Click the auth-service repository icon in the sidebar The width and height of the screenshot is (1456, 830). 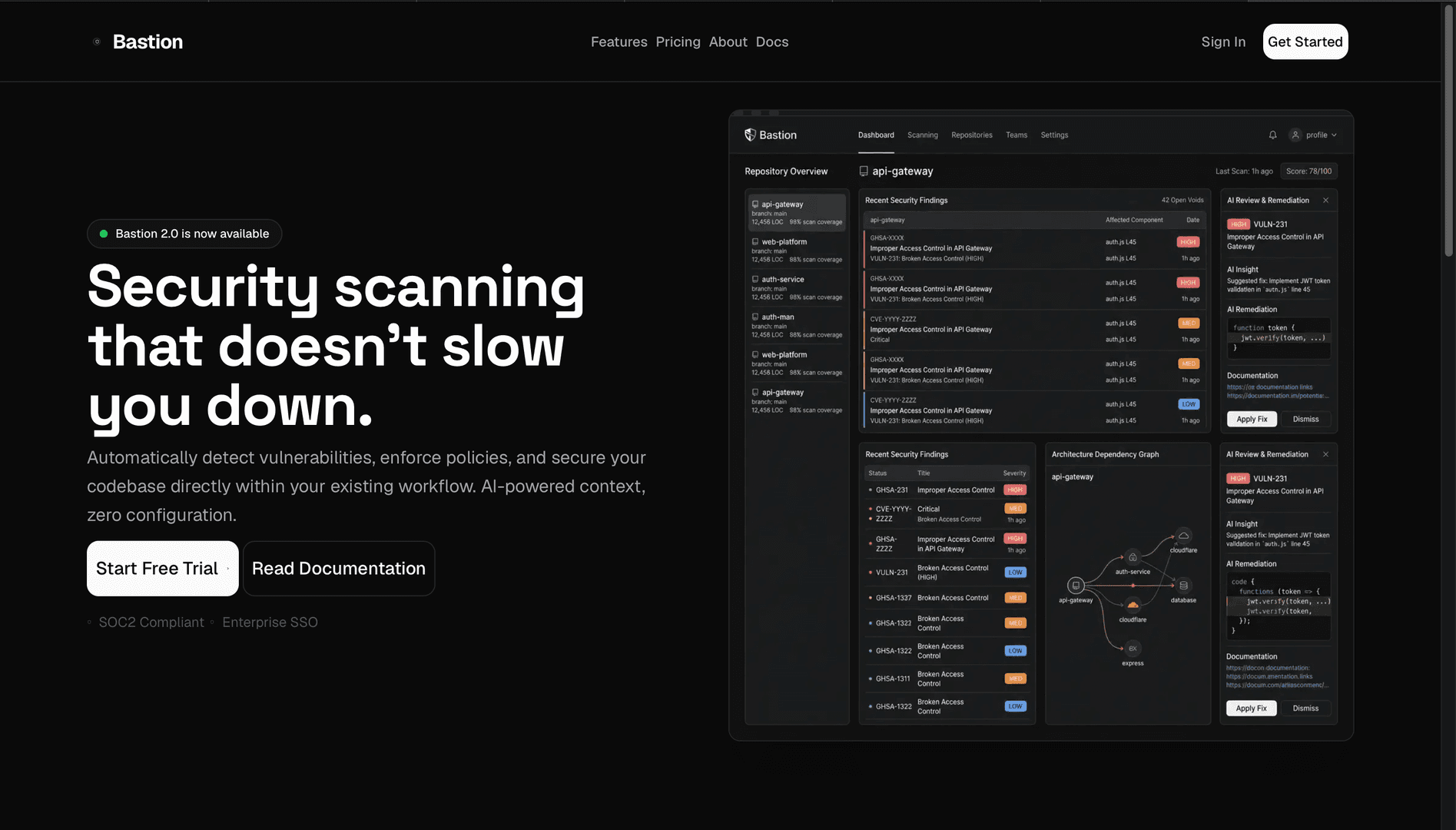[755, 279]
